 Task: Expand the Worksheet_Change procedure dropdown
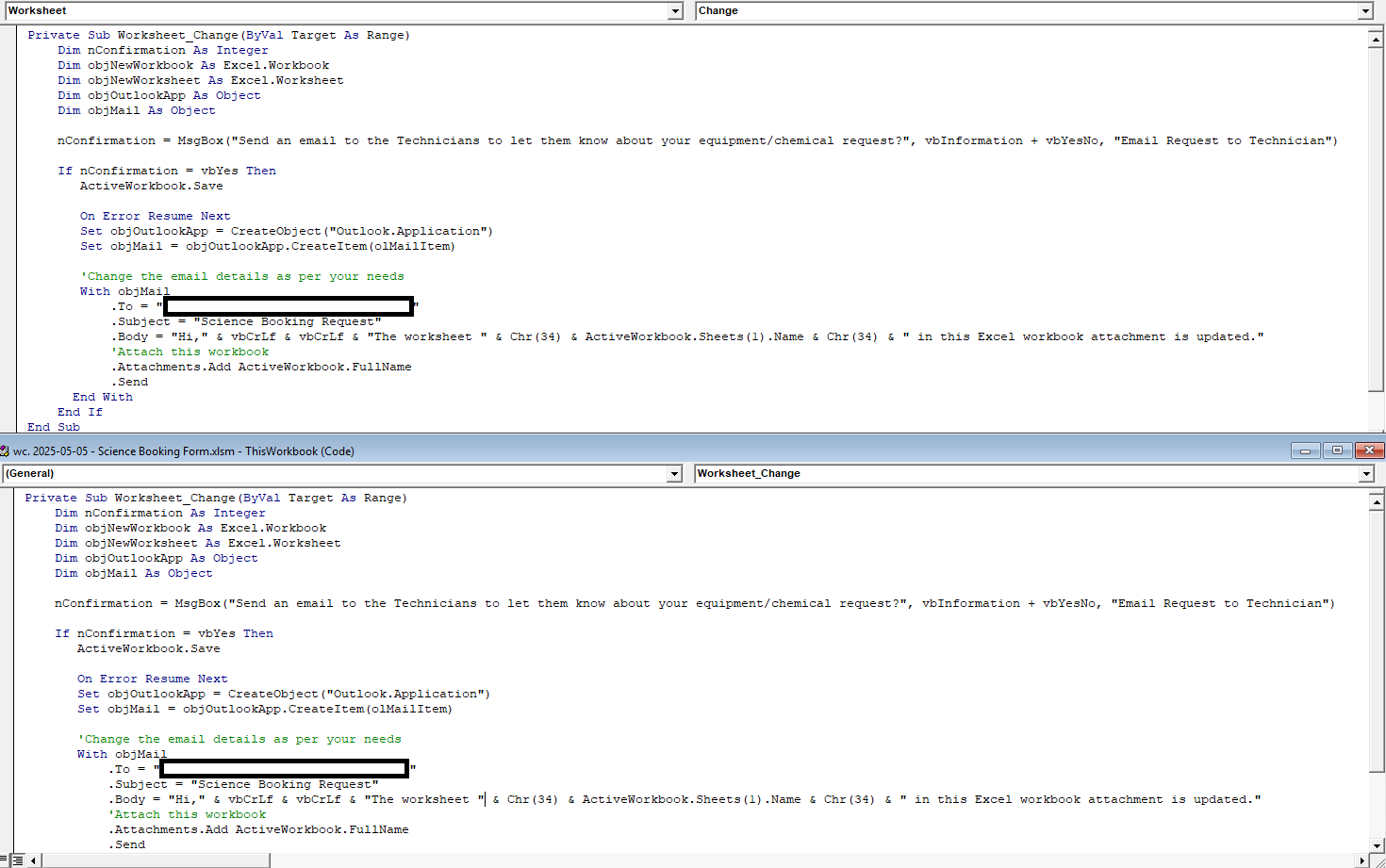click(1366, 474)
